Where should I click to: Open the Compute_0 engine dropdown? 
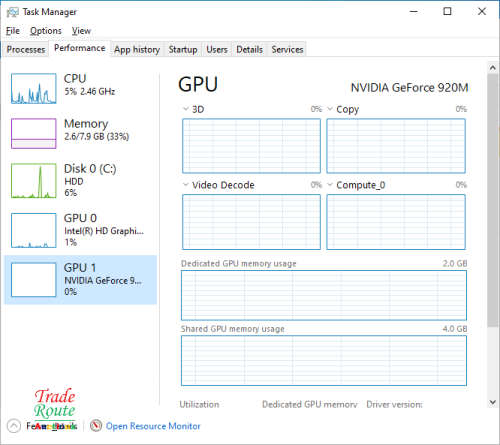point(330,184)
